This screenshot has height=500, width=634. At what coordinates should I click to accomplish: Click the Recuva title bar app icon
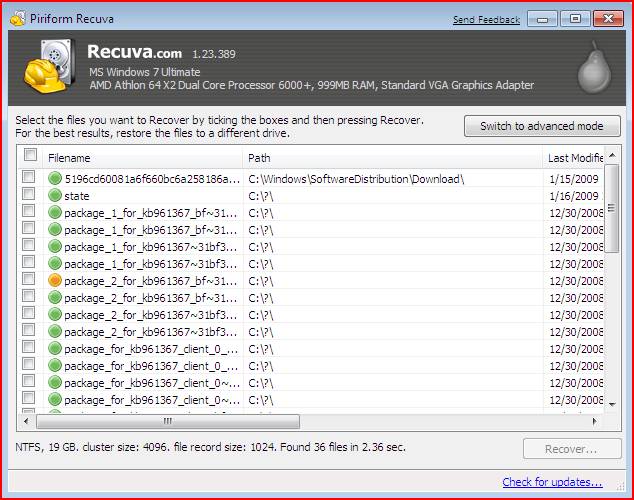17,19
